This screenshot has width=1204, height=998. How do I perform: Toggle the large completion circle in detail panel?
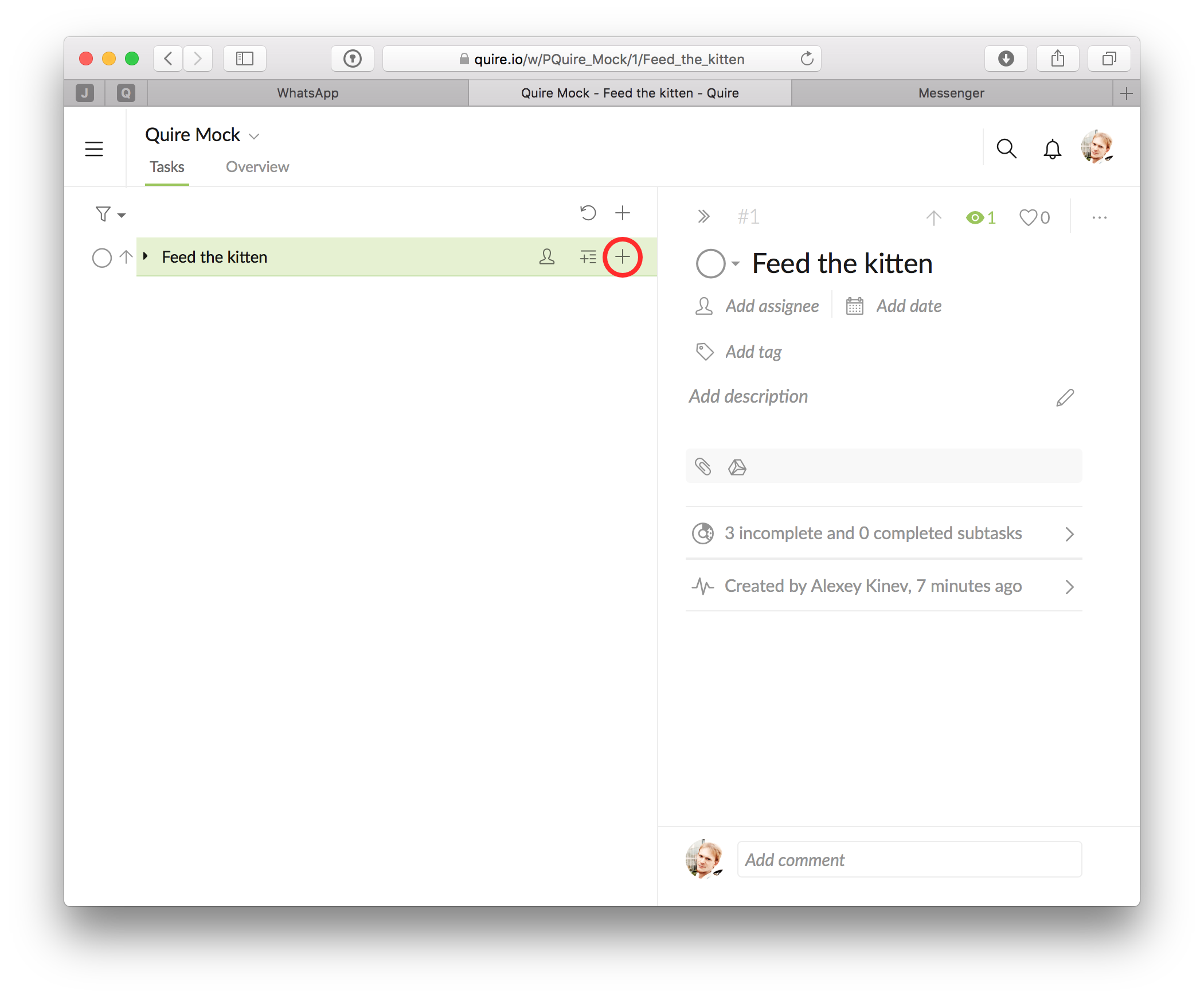click(710, 264)
